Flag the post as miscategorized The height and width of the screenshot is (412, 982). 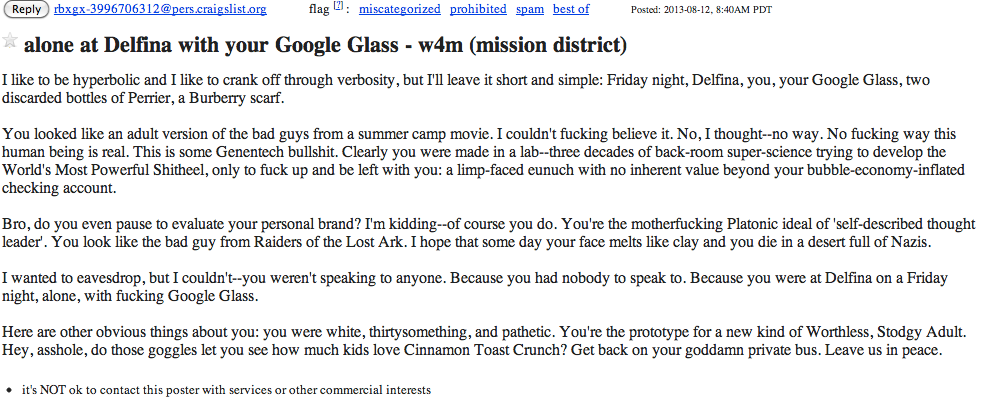tap(400, 9)
